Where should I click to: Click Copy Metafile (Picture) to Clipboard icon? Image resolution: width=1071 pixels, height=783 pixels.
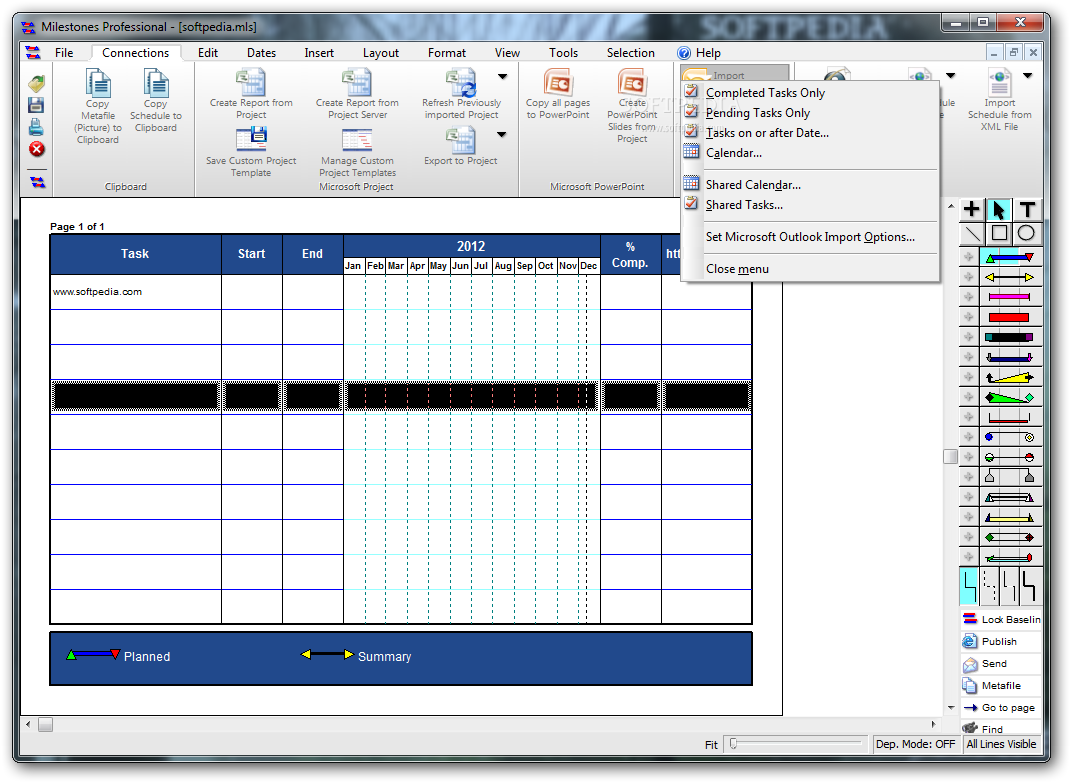click(98, 83)
